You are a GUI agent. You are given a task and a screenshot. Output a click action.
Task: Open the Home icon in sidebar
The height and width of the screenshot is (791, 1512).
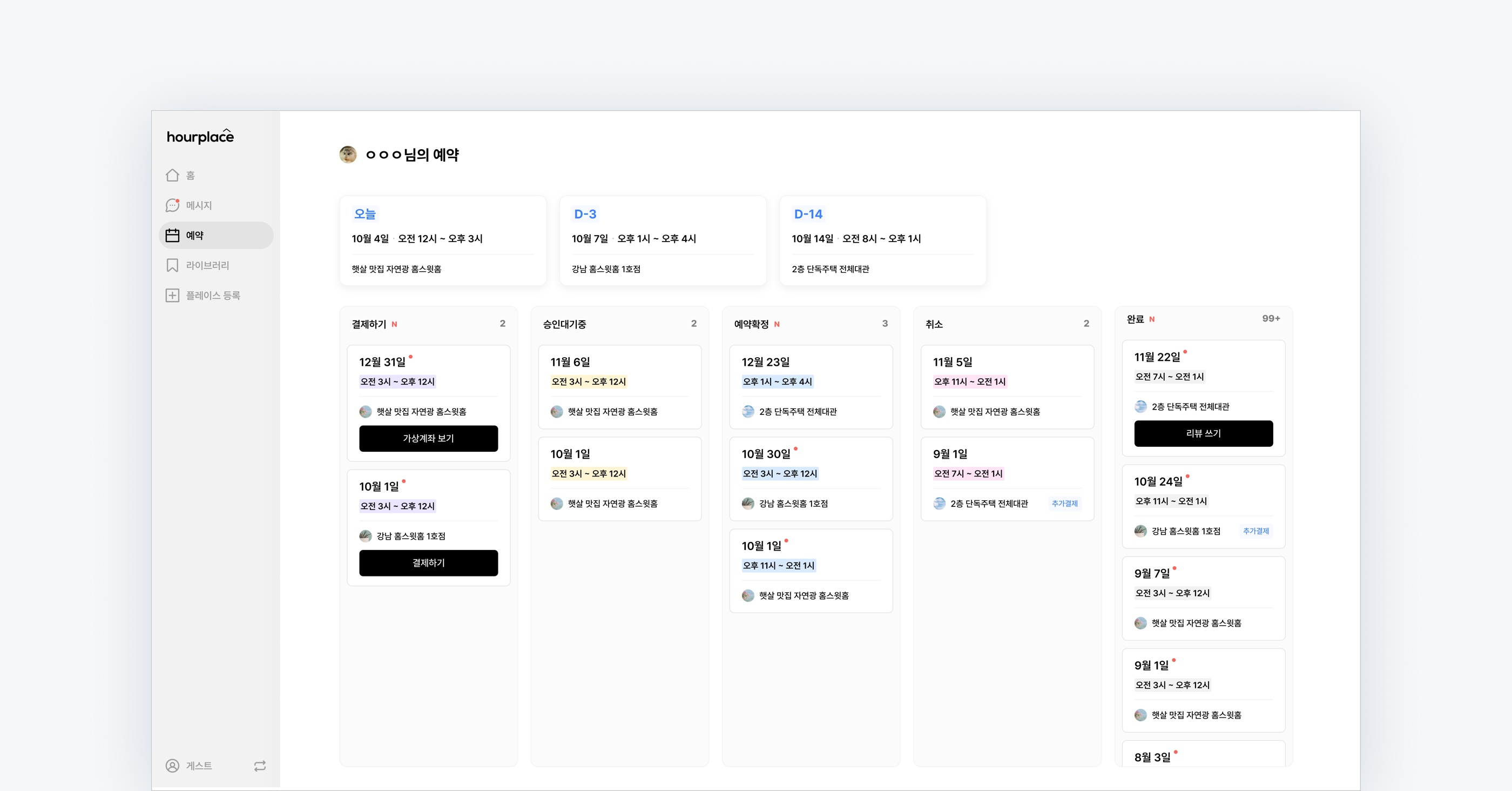(172, 175)
